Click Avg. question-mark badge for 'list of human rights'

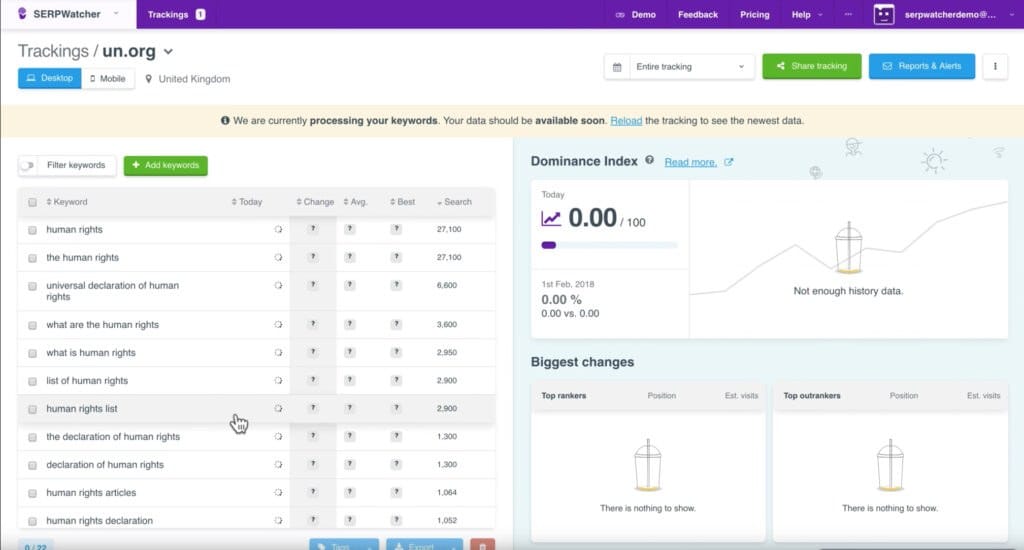[x=349, y=380]
